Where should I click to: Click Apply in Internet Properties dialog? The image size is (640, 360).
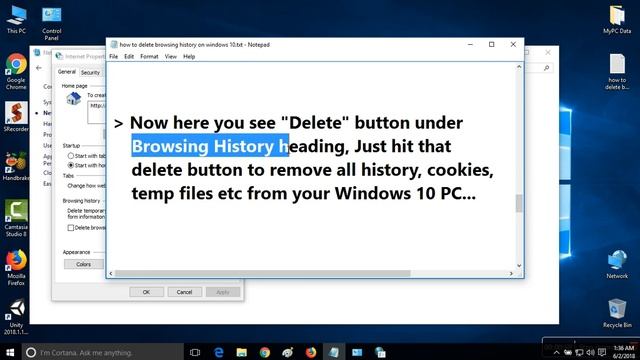click(222, 292)
